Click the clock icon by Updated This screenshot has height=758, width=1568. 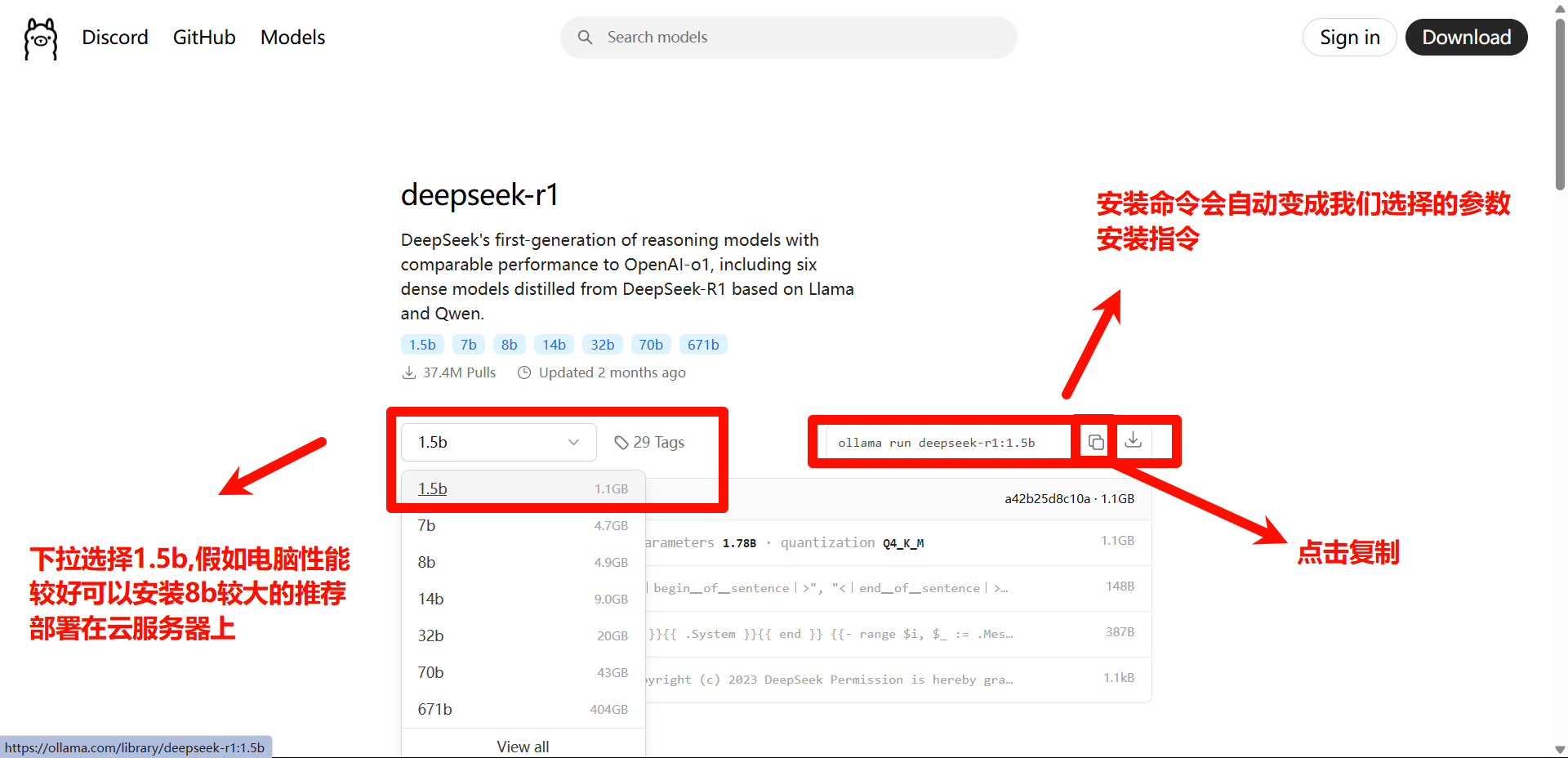[524, 372]
